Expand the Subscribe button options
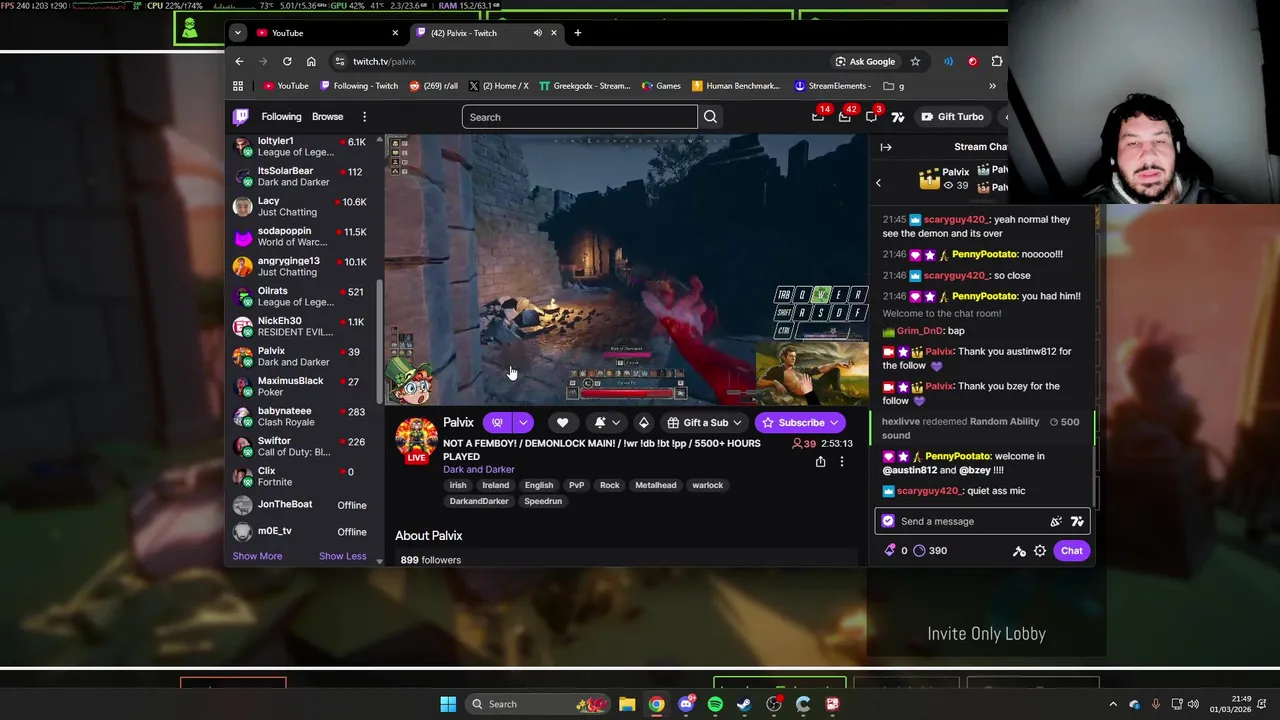The image size is (1280, 720). (833, 423)
